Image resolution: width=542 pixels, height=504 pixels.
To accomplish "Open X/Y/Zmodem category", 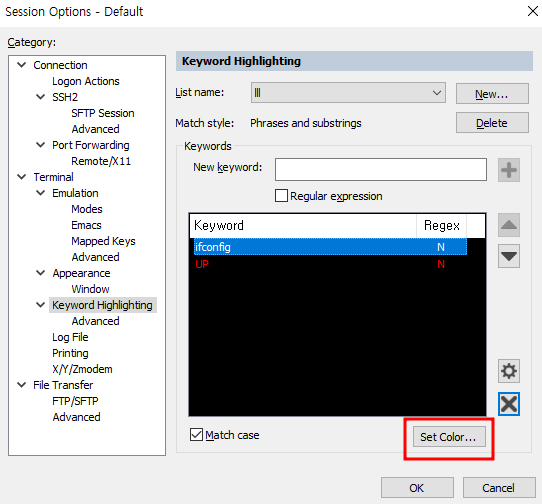I will [82, 369].
